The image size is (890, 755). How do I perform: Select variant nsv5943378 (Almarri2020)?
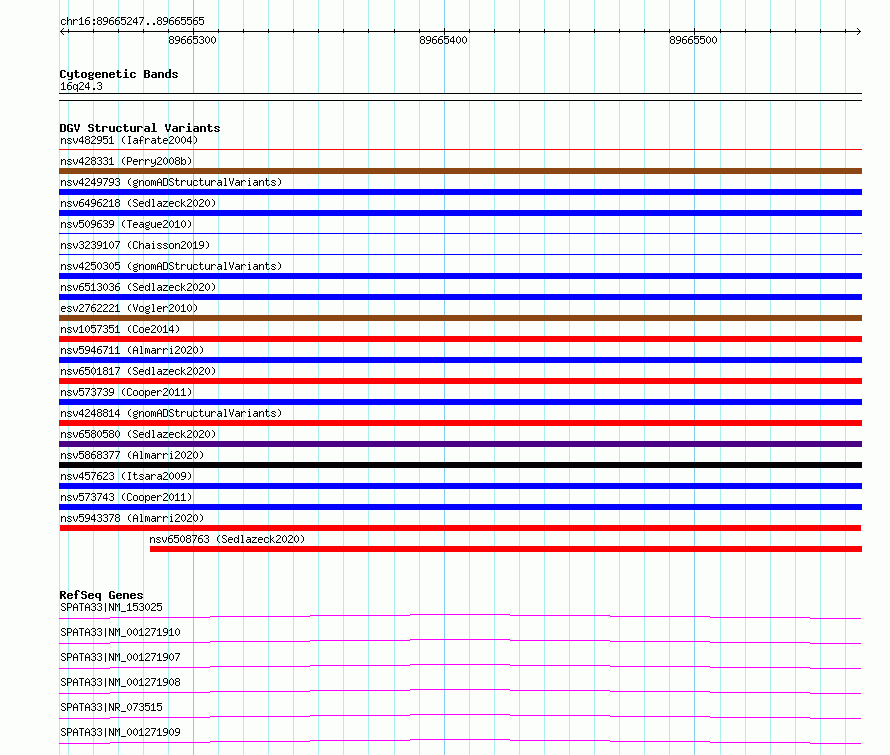coord(132,518)
